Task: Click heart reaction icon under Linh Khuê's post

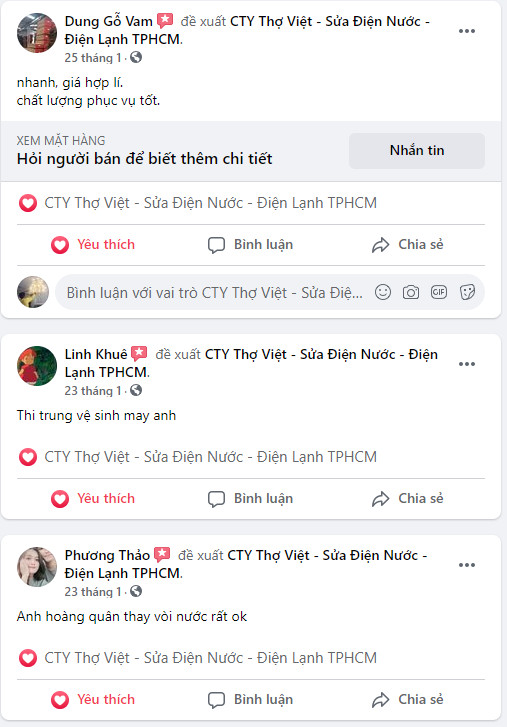Action: click(x=28, y=457)
